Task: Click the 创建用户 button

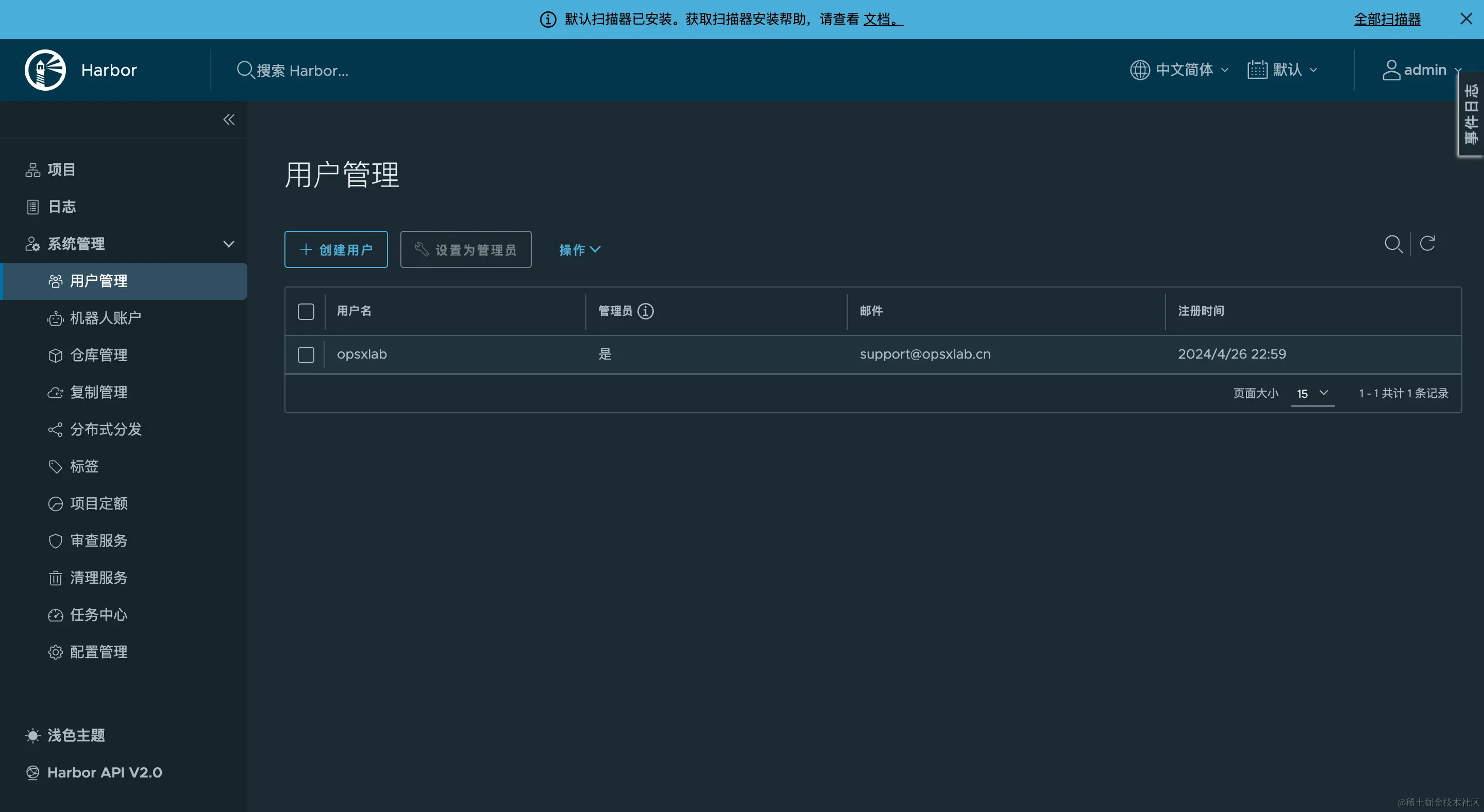Action: [x=336, y=249]
